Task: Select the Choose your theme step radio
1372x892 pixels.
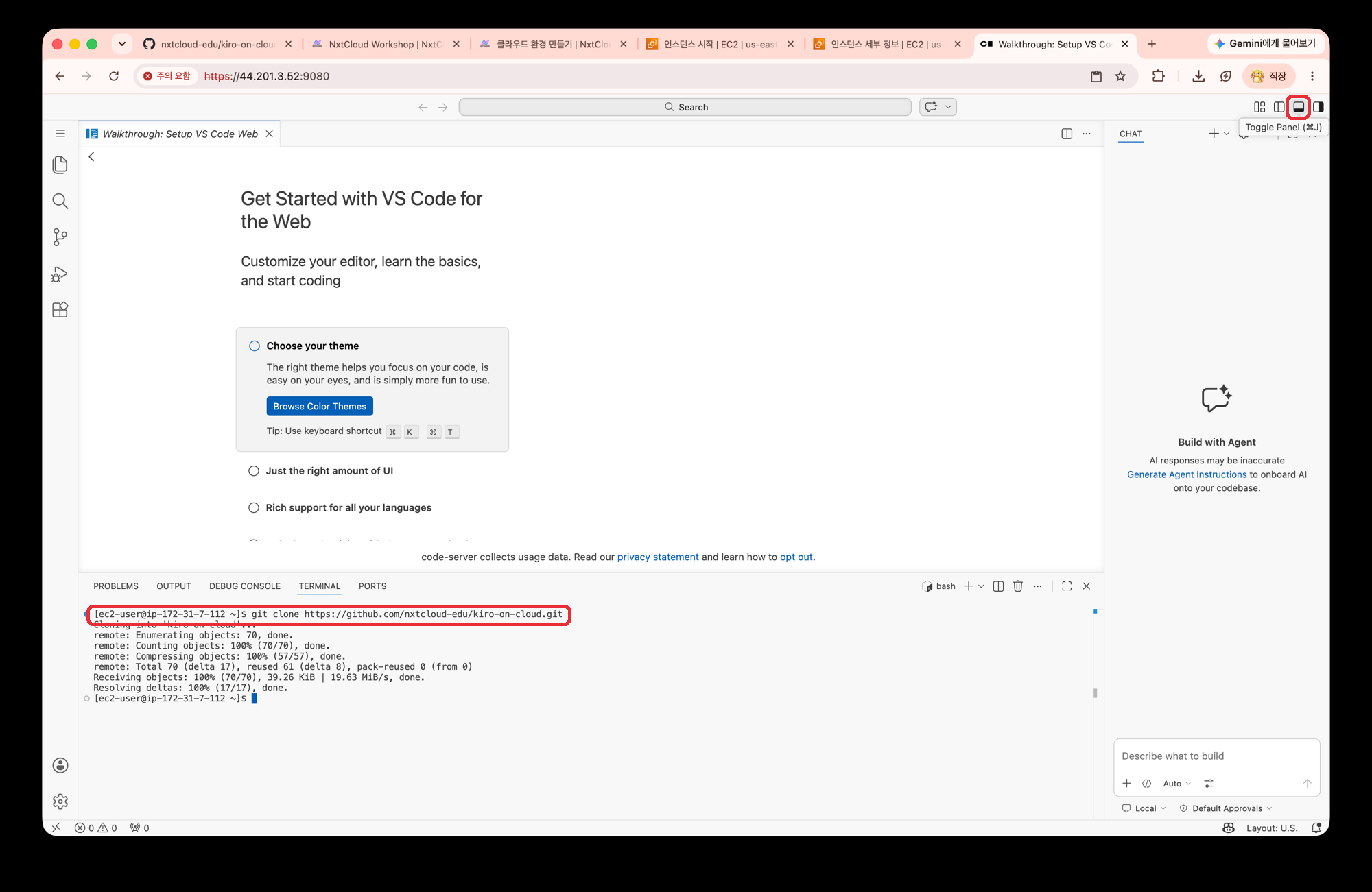Action: pos(255,346)
